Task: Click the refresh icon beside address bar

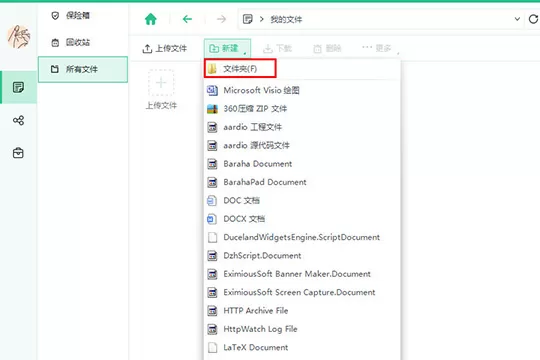Action: (533, 19)
